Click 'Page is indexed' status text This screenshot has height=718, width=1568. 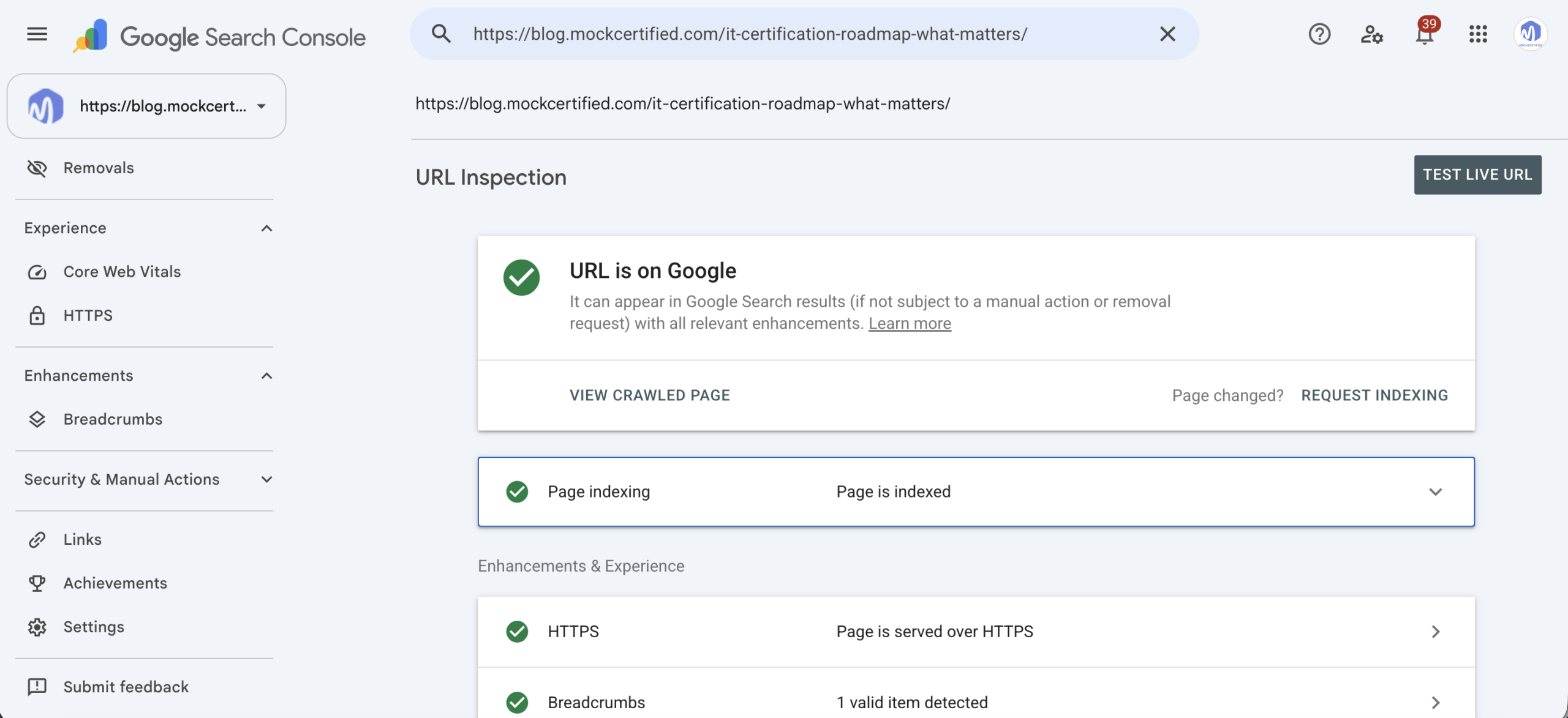coord(893,492)
